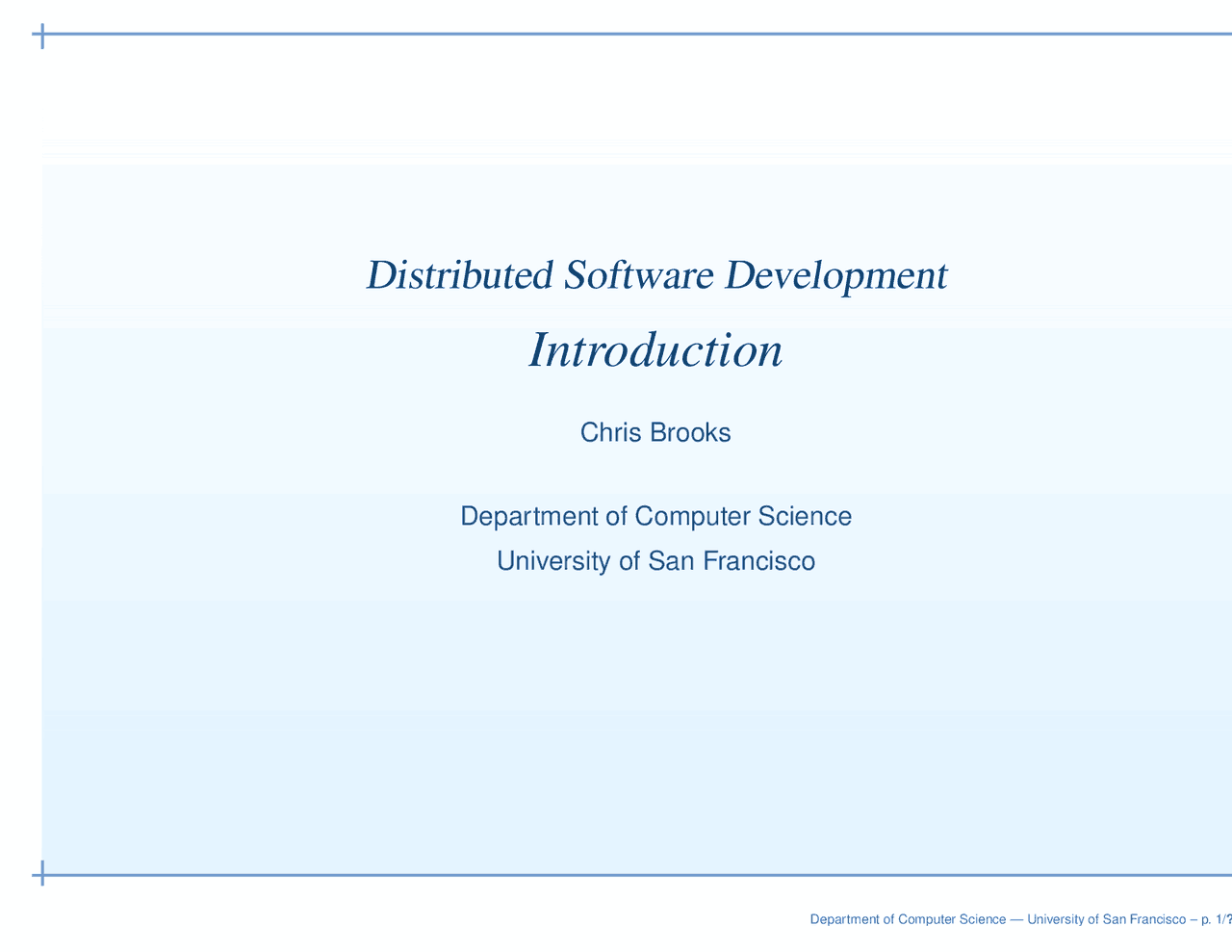This screenshot has height=952, width=1232.
Task: Click the left edge of the slide frame
Action: click(x=42, y=481)
